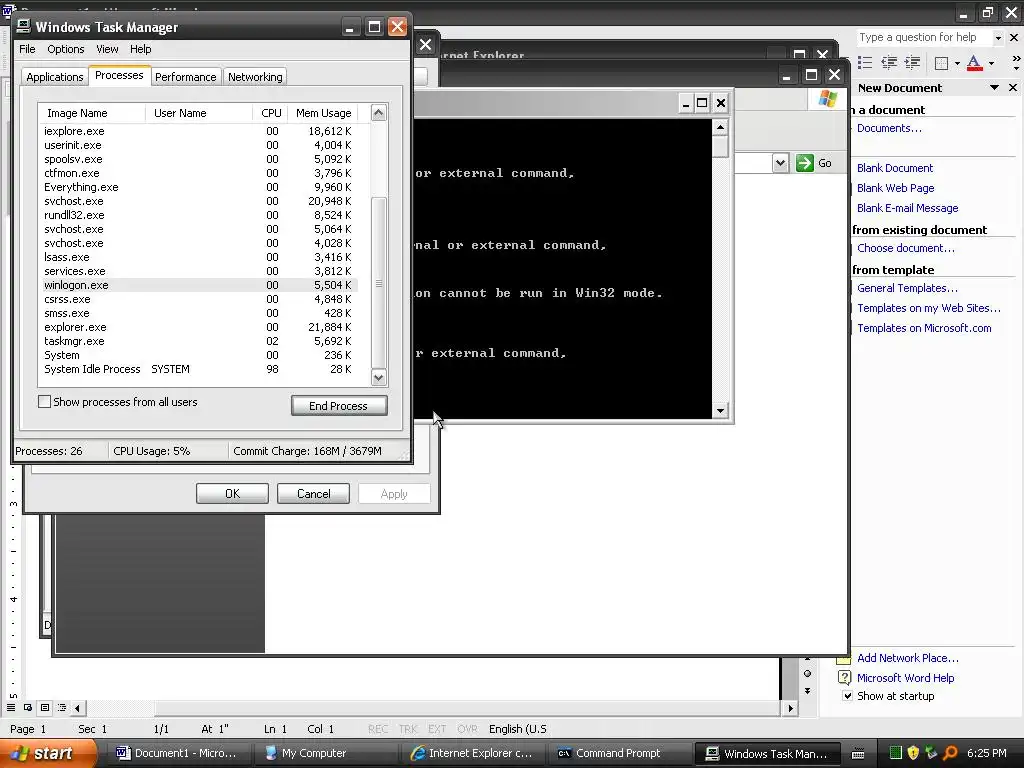This screenshot has width=1024, height=768.
Task: Open Task Manager View menu
Action: click(x=107, y=49)
